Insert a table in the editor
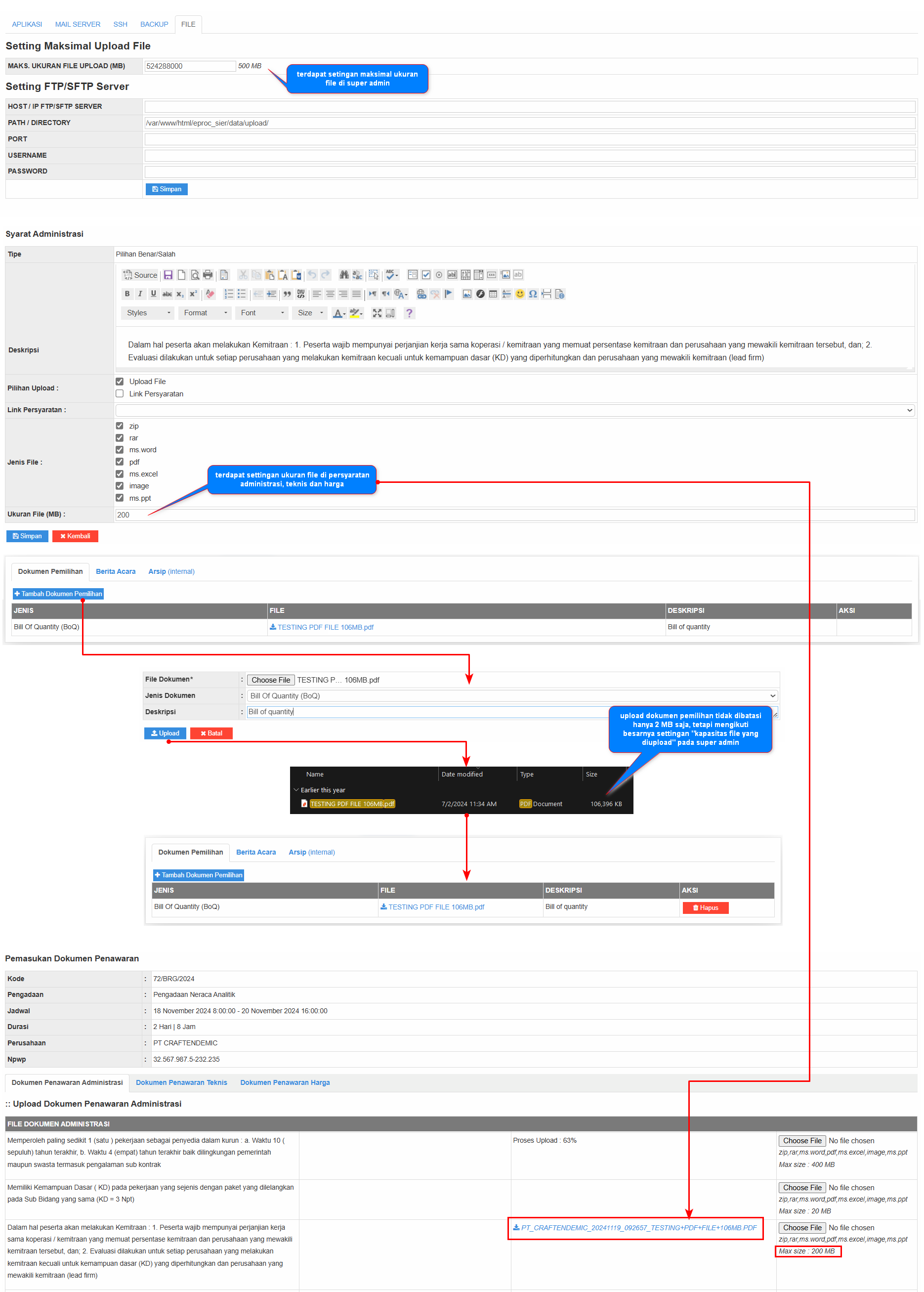 pyautogui.click(x=493, y=294)
